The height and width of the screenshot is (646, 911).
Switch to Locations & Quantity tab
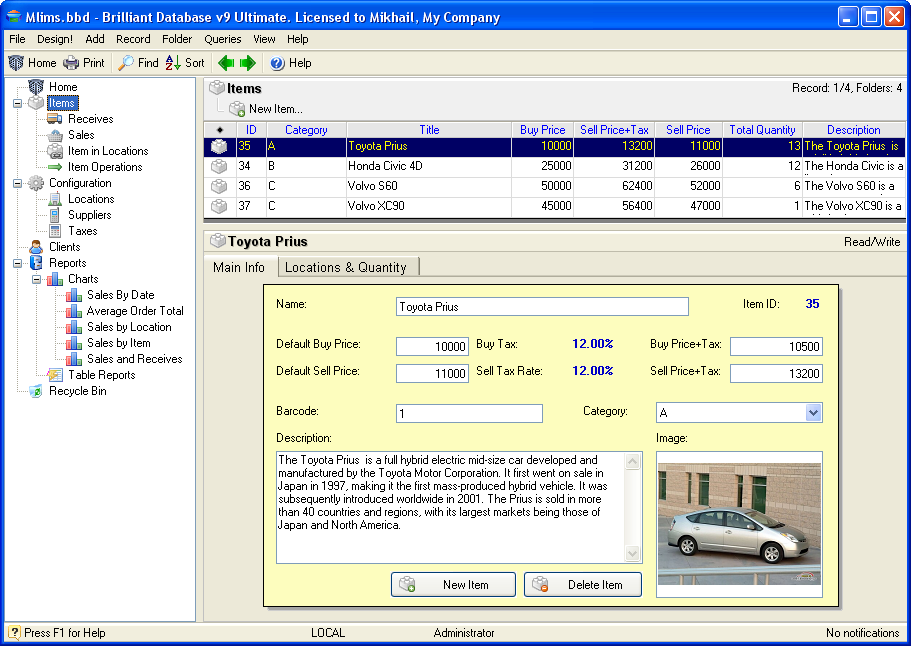345,267
